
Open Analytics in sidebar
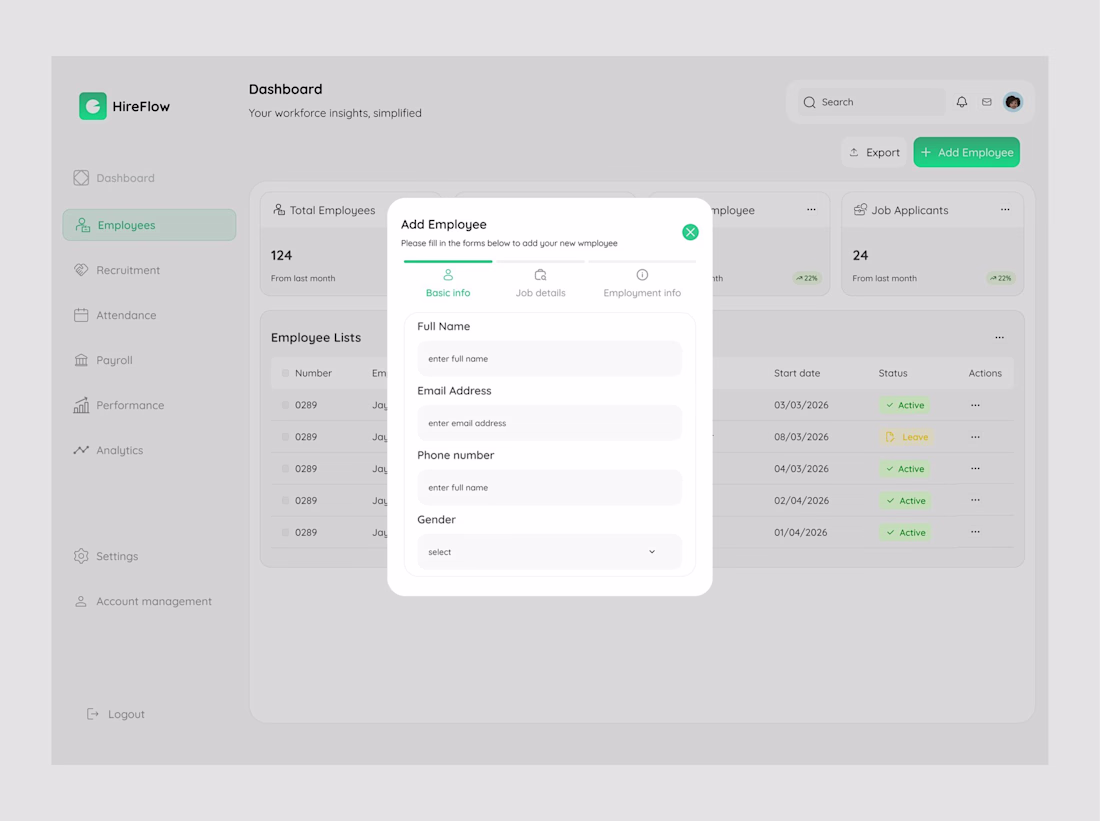point(108,450)
